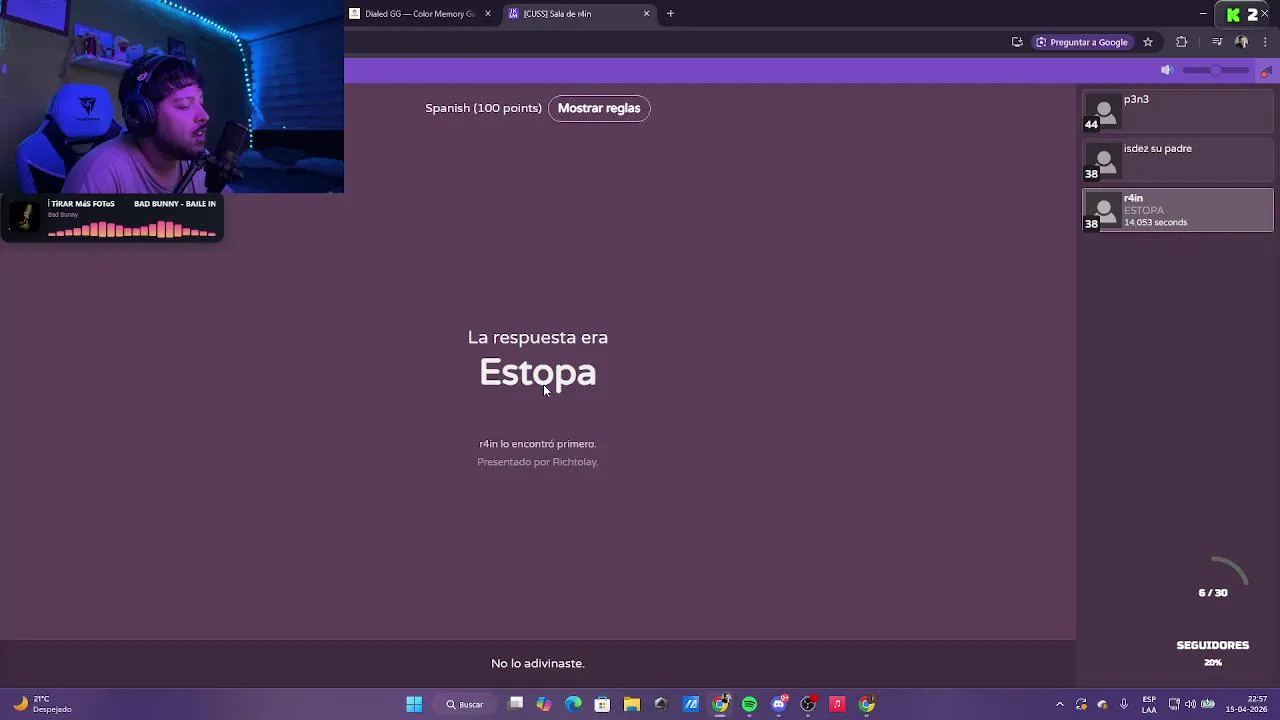
Task: Open ESP LAA language switcher
Action: tap(1149, 704)
